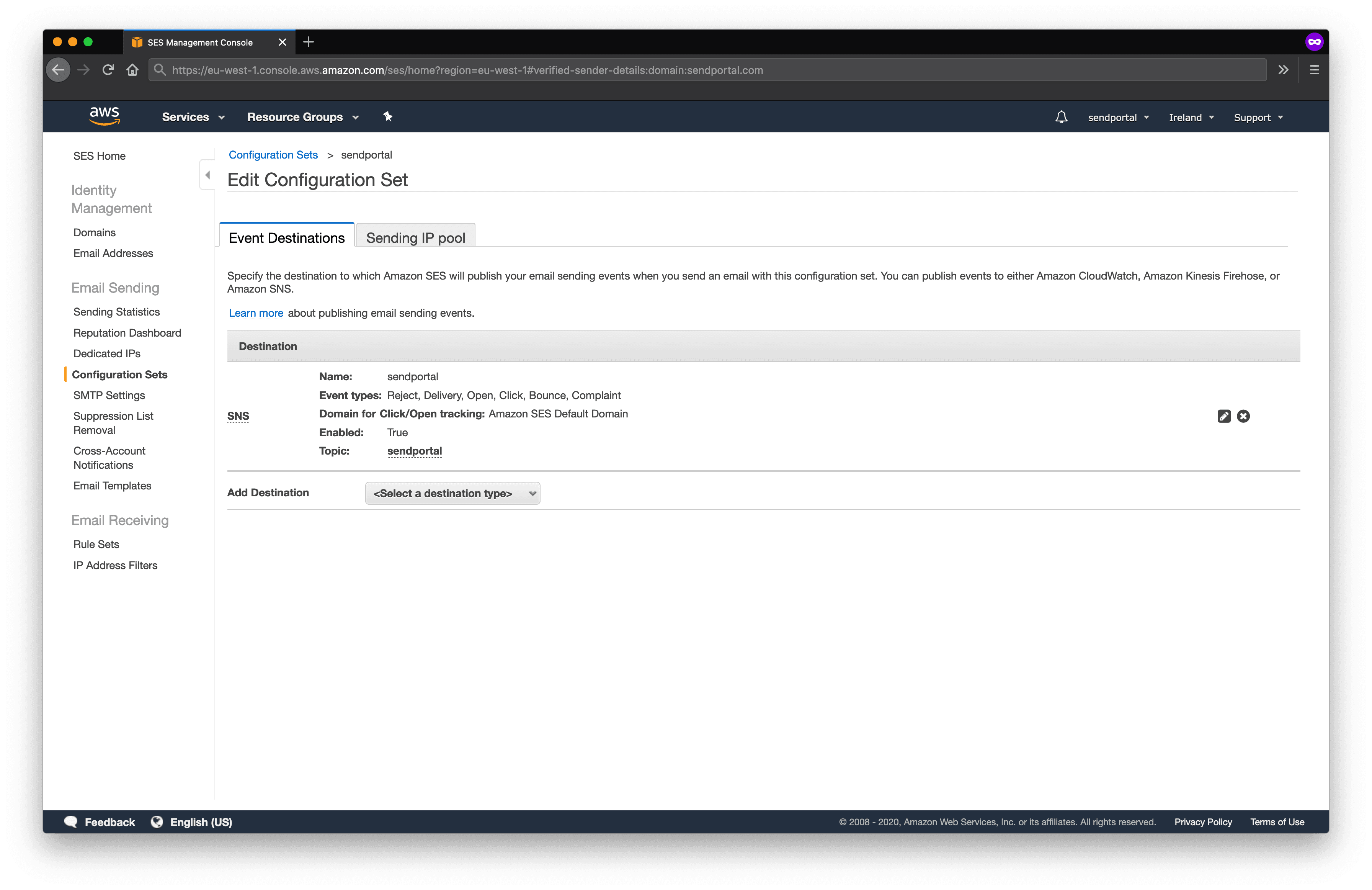
Task: Open the Support dropdown
Action: (x=1258, y=117)
